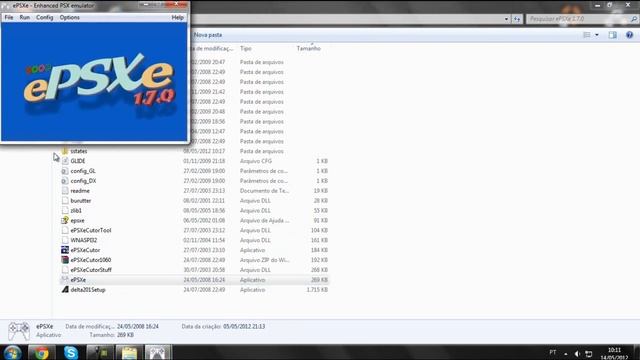Click the magnifier icon in the search box

coord(633,19)
